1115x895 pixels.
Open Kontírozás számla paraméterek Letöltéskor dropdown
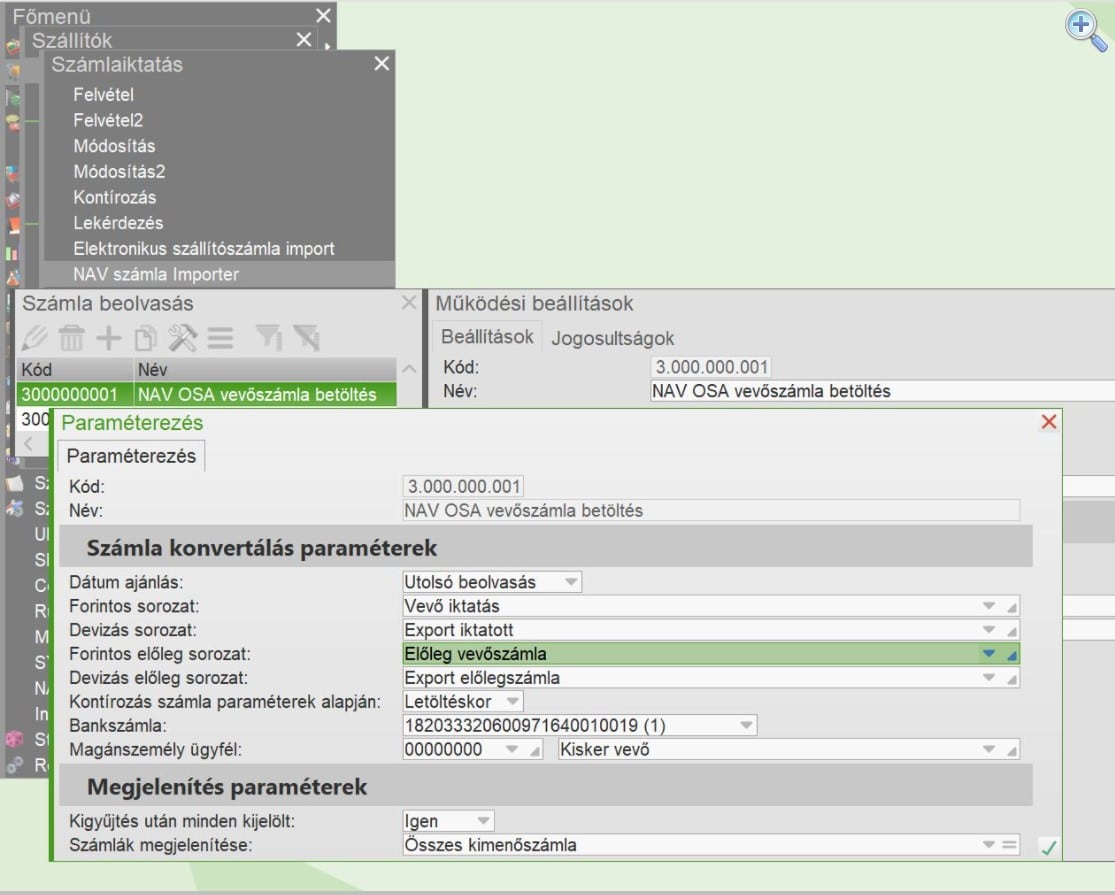click(512, 701)
